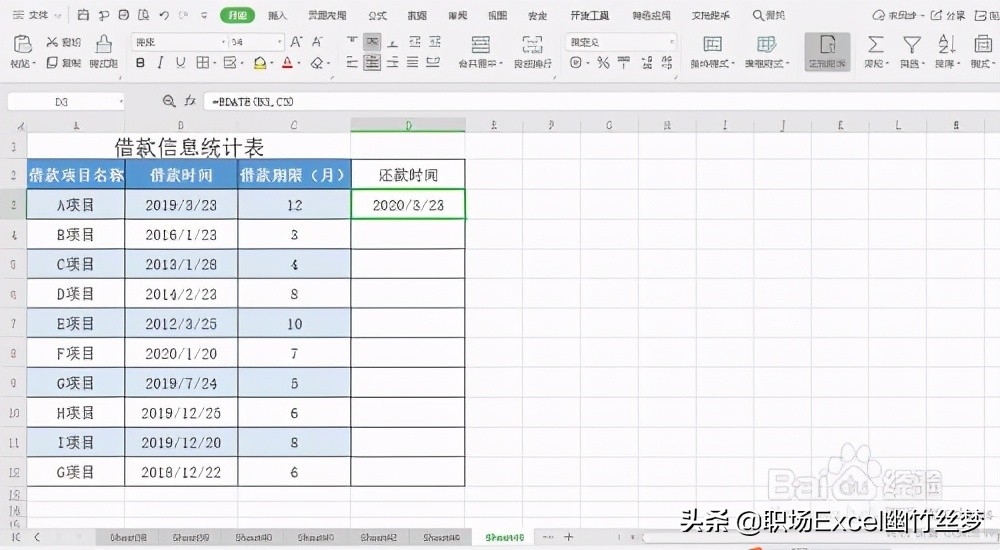Open print preview from quick access bar
Image resolution: width=1000 pixels, height=550 pixels.
[144, 15]
